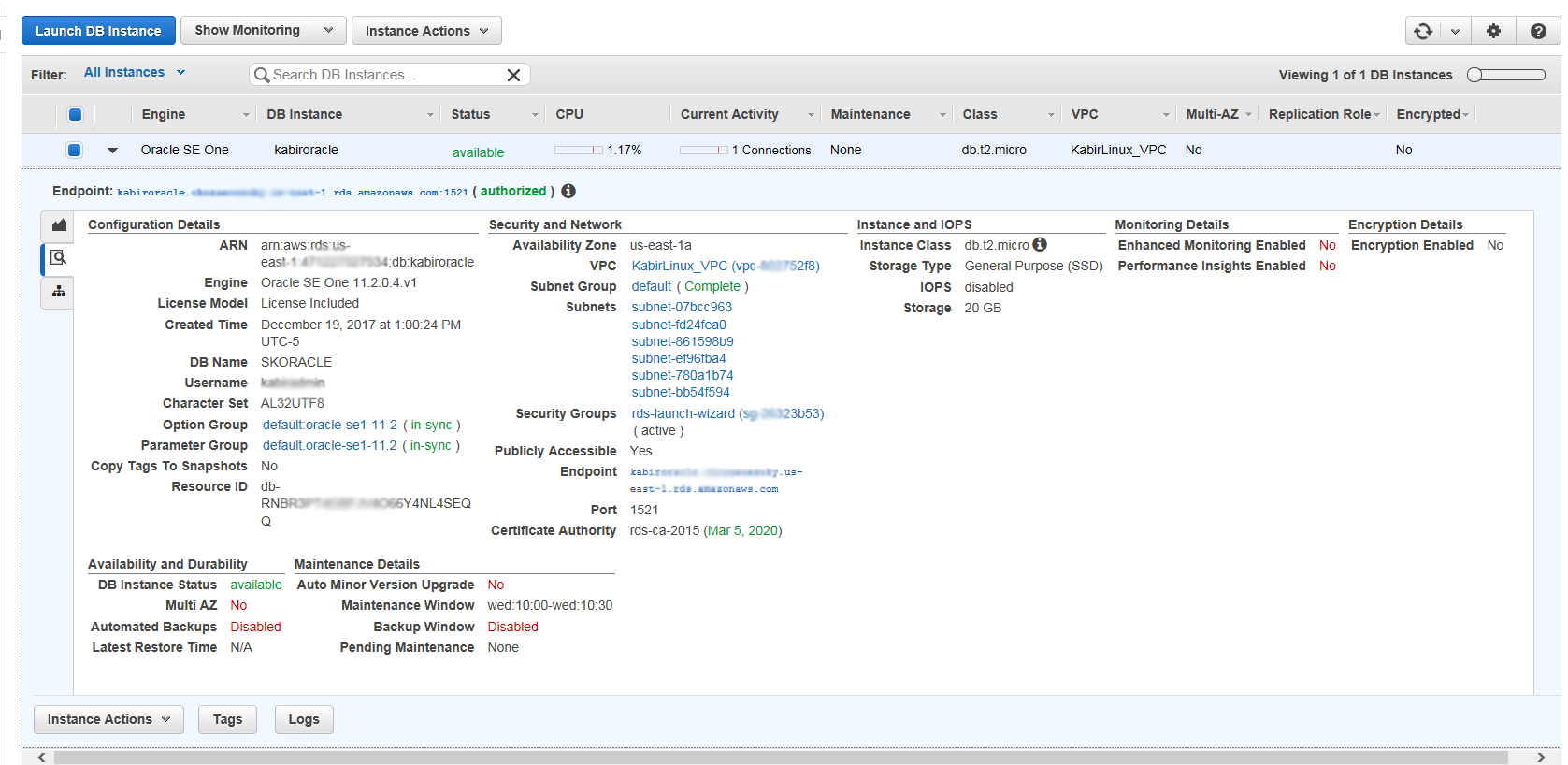Image resolution: width=1568 pixels, height=765 pixels.
Task: Click the kabiroracle DB instance name cell
Action: click(306, 150)
